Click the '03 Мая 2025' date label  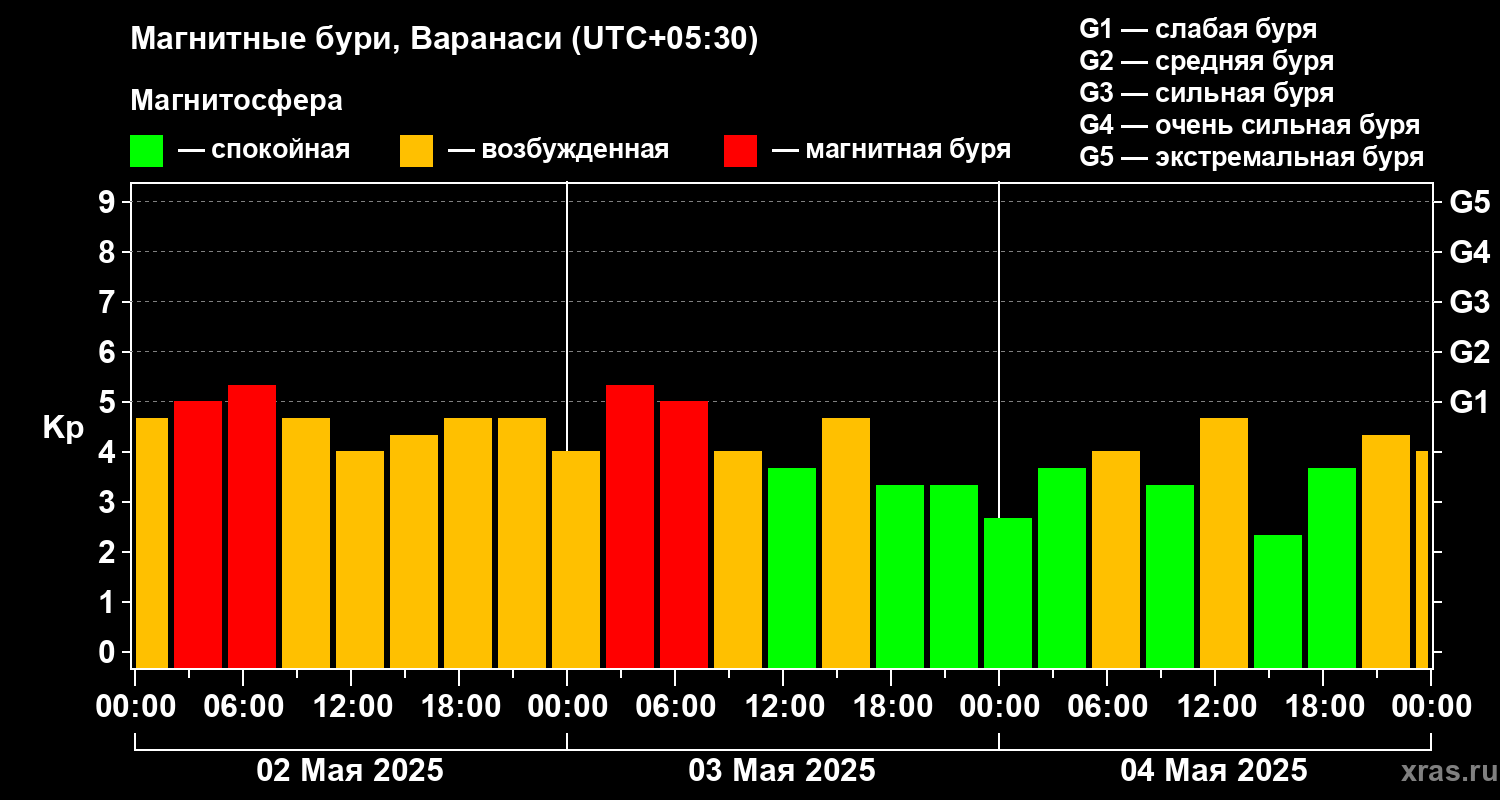782,771
